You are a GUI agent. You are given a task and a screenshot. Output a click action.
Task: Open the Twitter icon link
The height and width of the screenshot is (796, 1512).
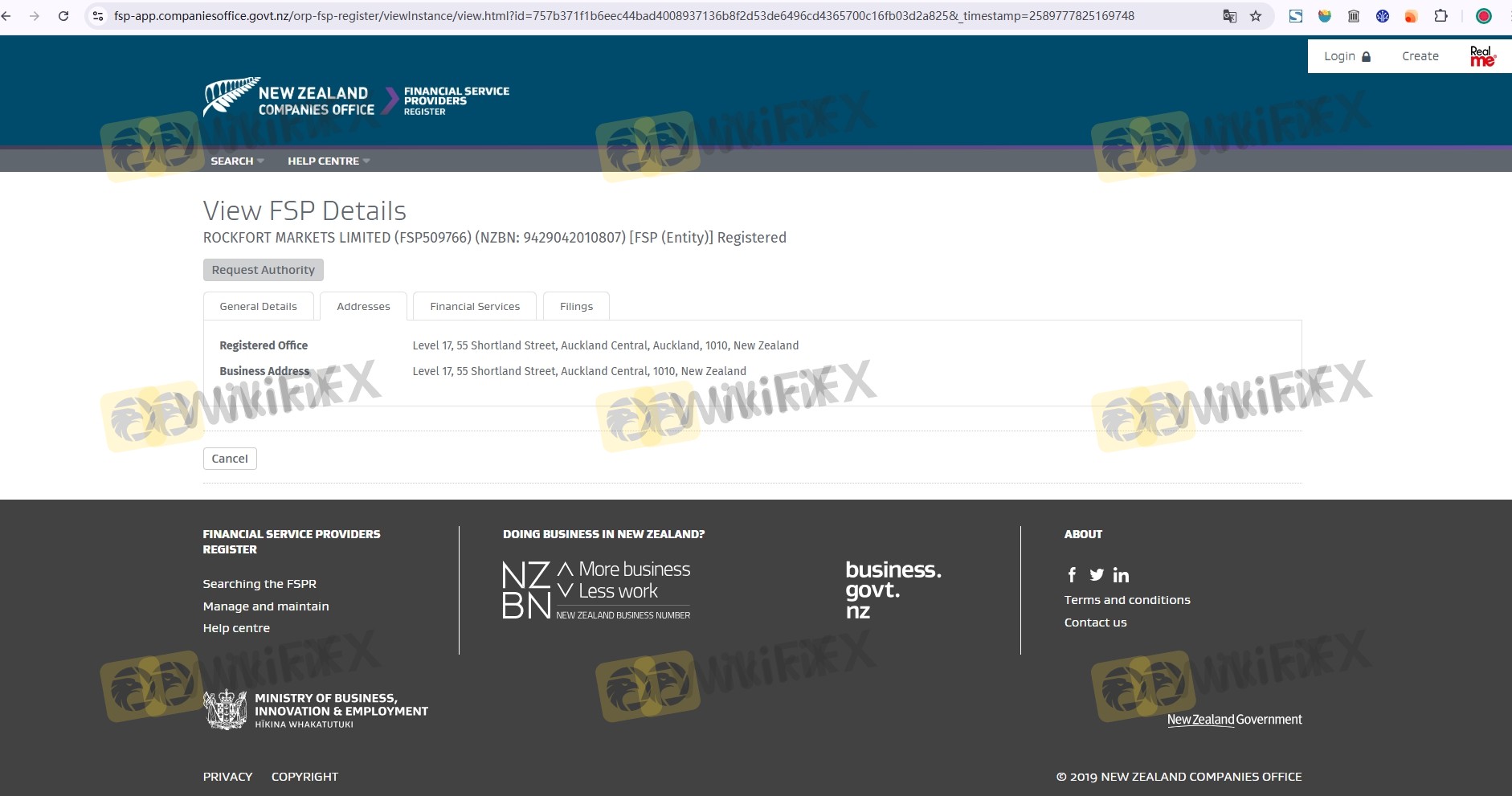pyautogui.click(x=1097, y=575)
